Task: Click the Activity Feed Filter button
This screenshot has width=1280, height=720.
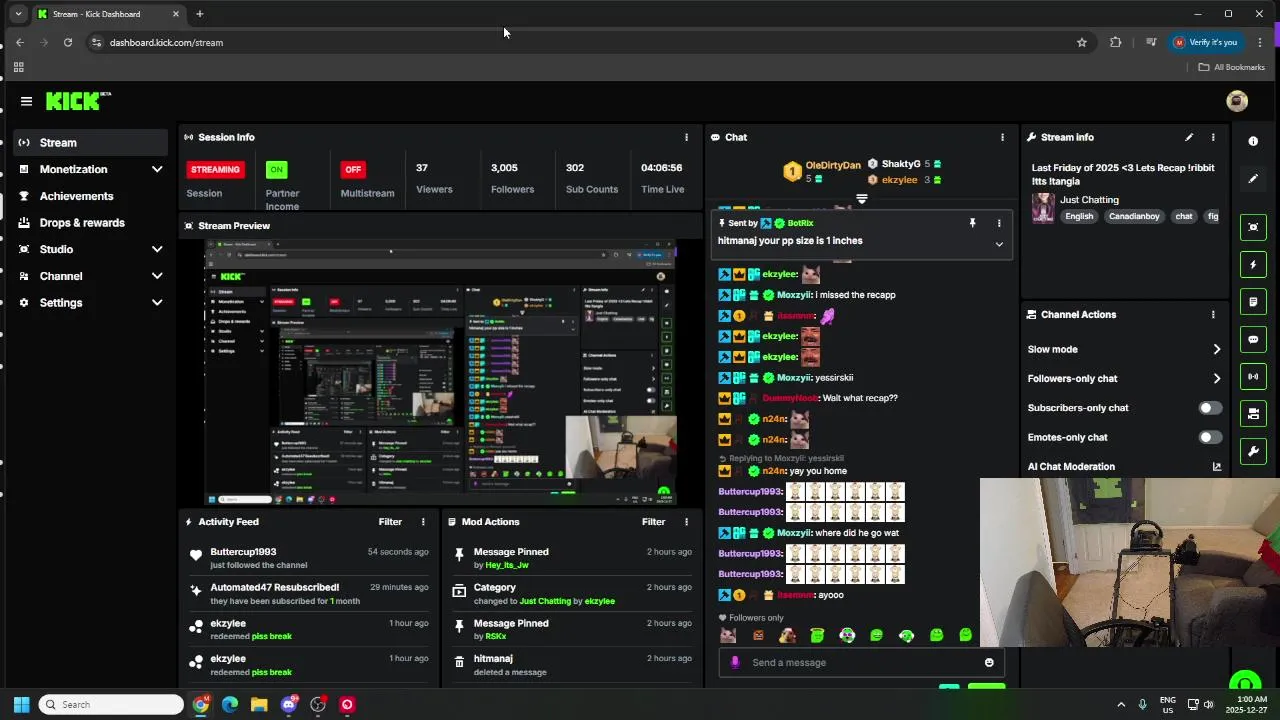Action: 390,522
